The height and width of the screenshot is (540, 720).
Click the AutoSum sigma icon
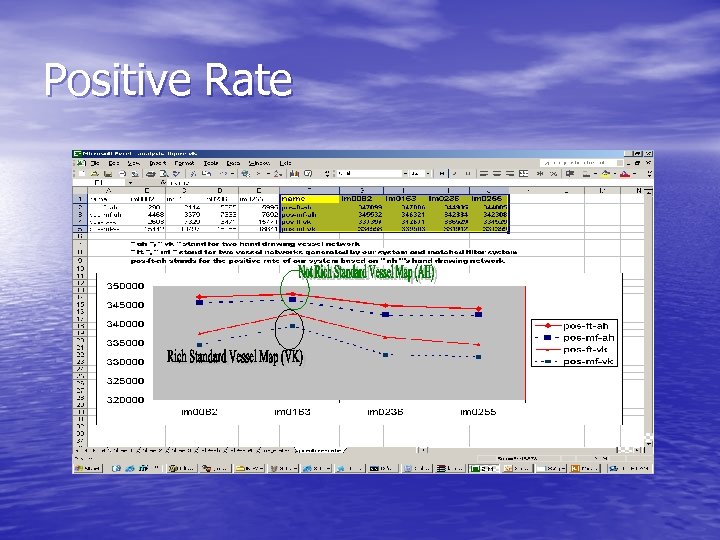(x=258, y=174)
